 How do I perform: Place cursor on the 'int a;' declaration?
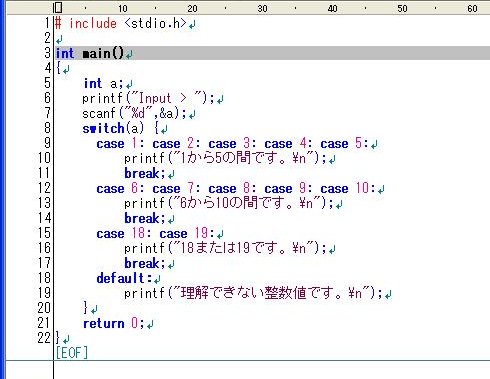[x=103, y=83]
